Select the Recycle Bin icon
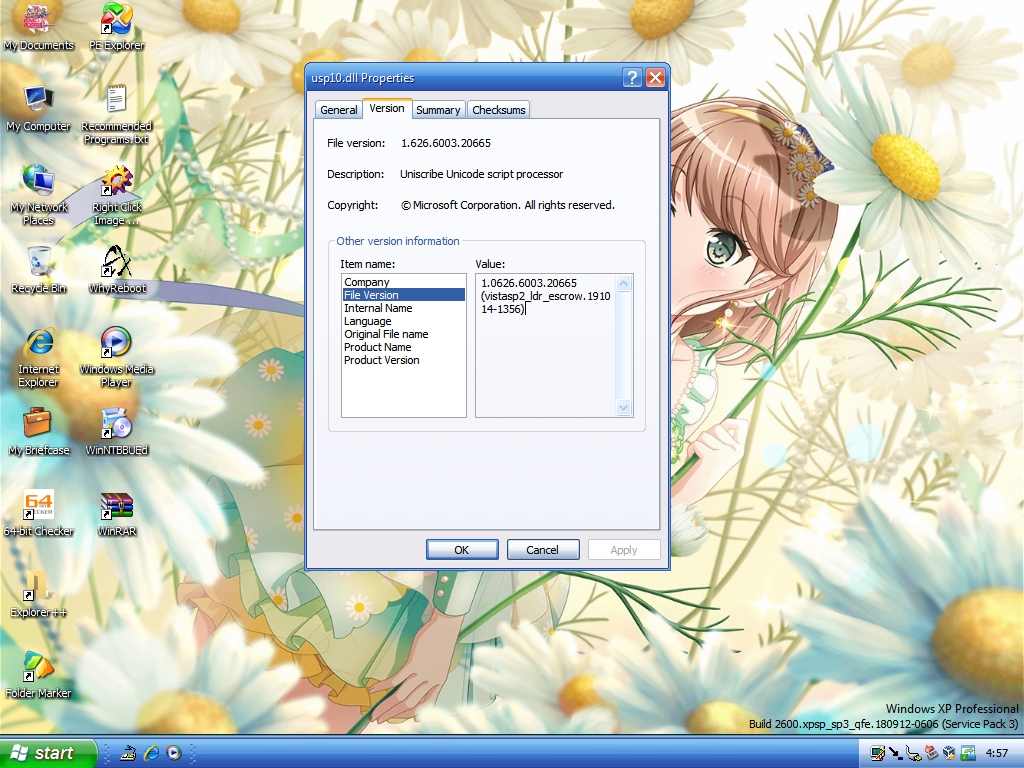 [38, 269]
